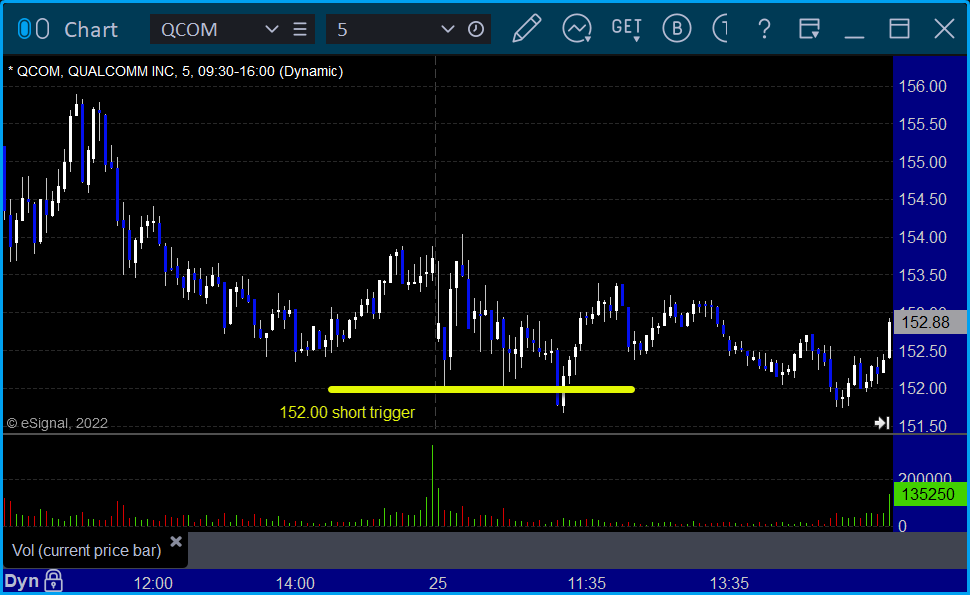The image size is (970, 595).
Task: Expand the interval dropdown arrow
Action: [x=447, y=29]
